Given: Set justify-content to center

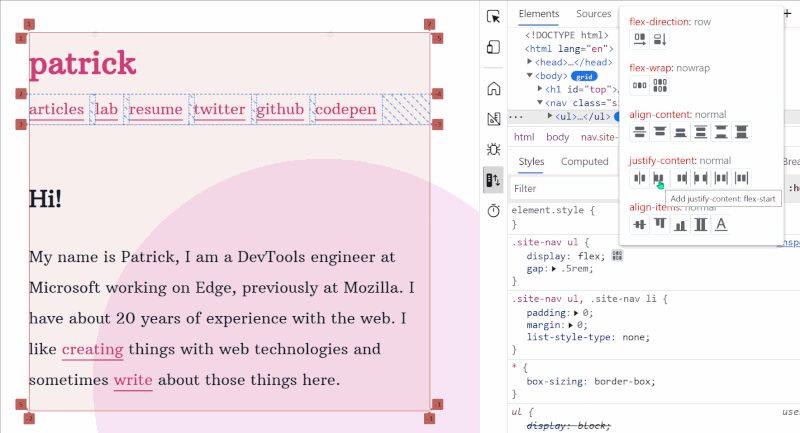Looking at the screenshot, I should (x=639, y=178).
